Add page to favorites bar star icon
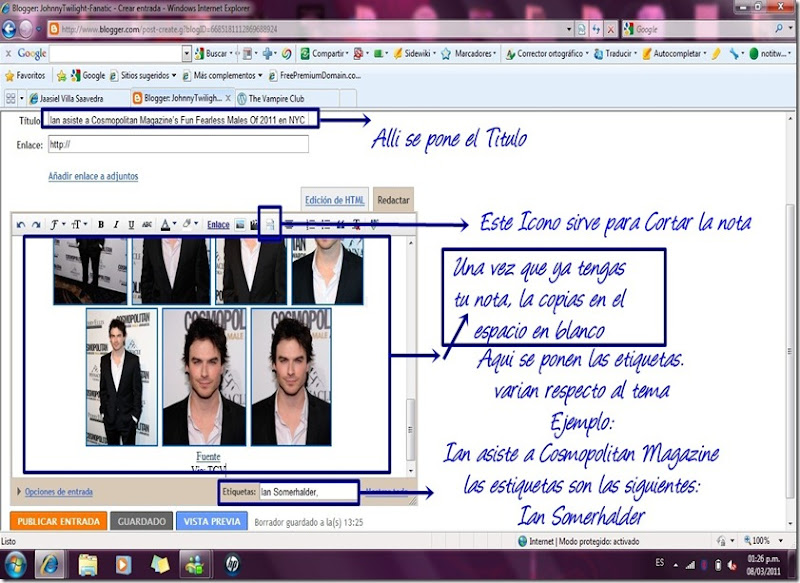The height and width of the screenshot is (583, 800). 62,76
